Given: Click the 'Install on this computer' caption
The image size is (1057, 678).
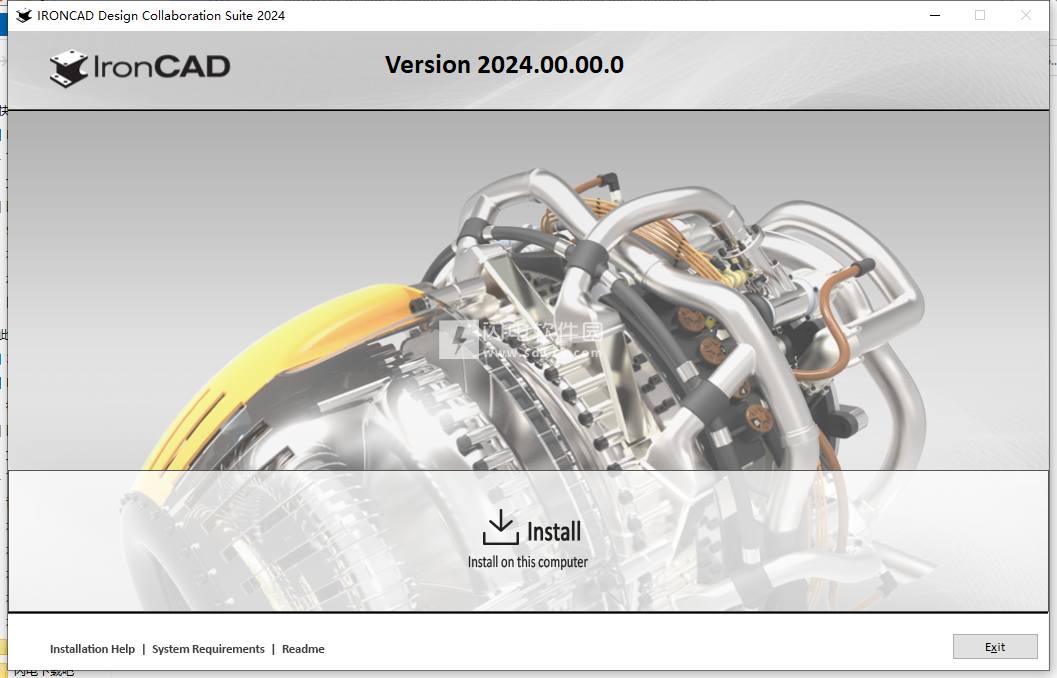Looking at the screenshot, I should (x=528, y=561).
